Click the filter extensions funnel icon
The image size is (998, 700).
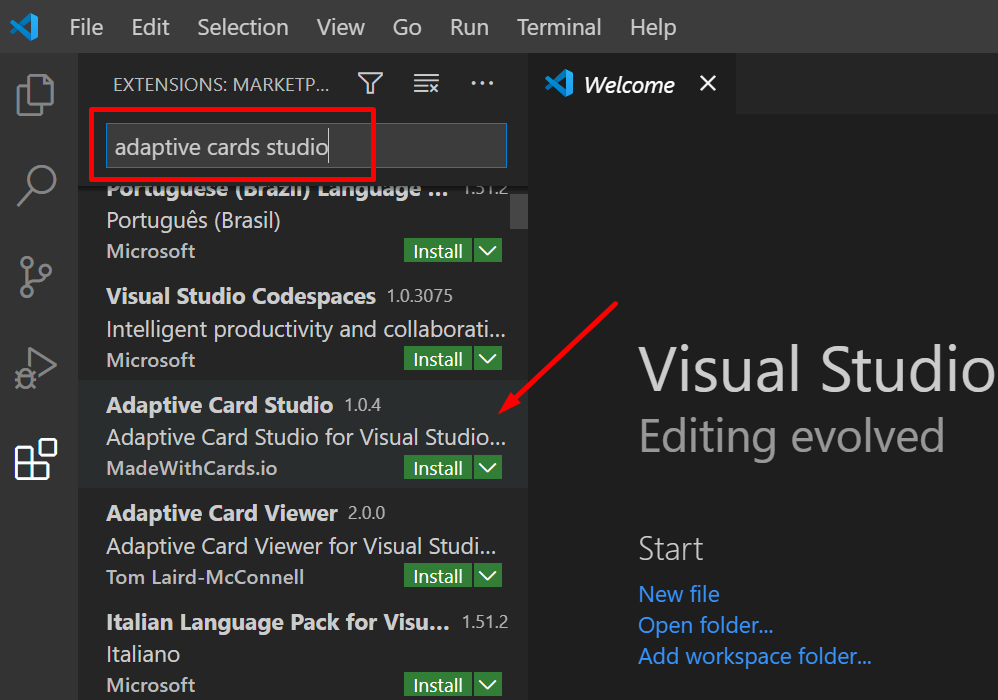pyautogui.click(x=370, y=83)
